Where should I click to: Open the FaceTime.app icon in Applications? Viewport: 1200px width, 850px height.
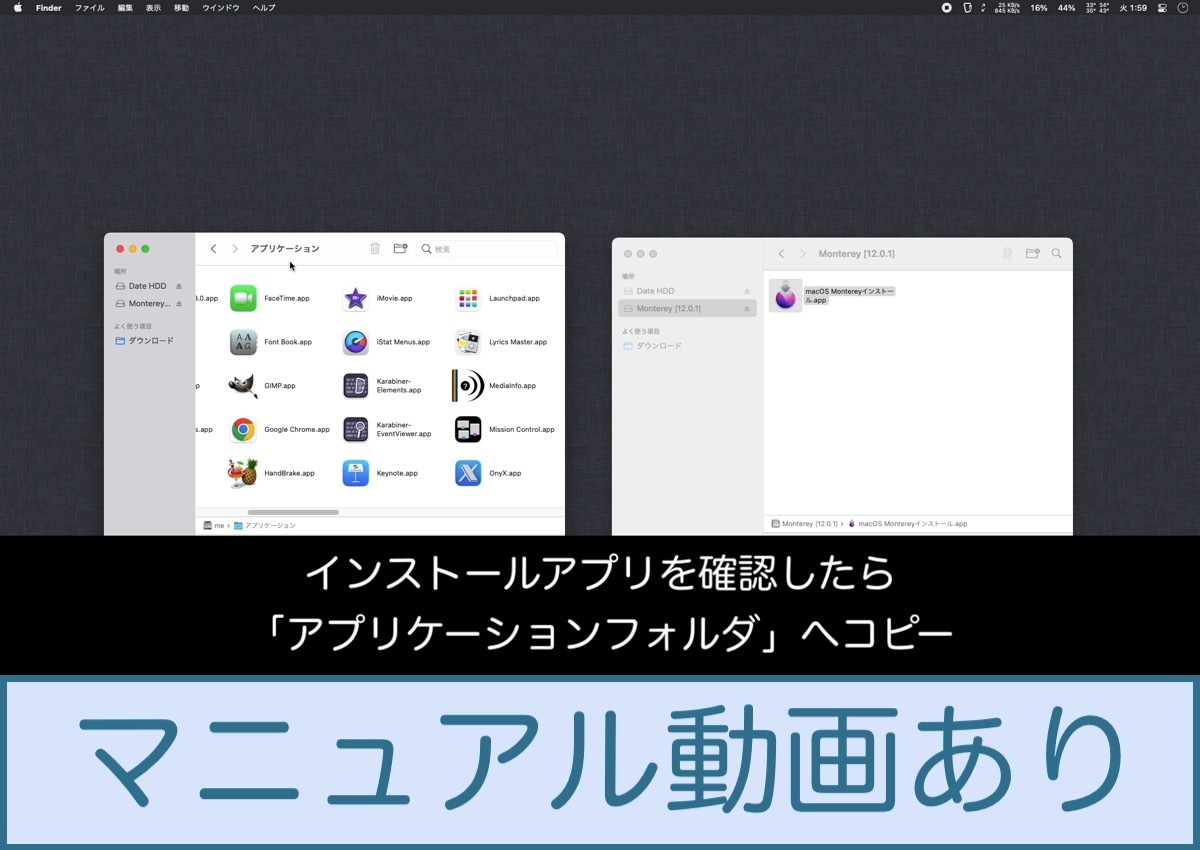click(x=243, y=298)
